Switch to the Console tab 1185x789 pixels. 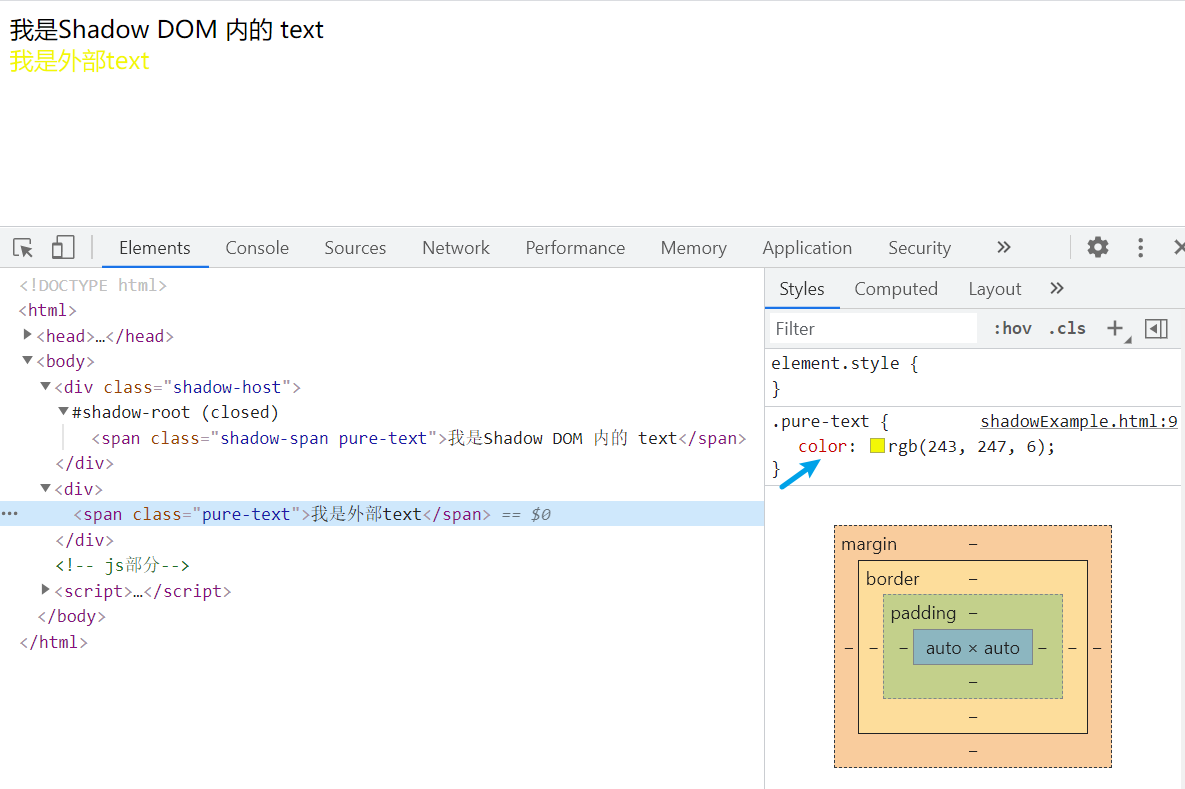(257, 248)
